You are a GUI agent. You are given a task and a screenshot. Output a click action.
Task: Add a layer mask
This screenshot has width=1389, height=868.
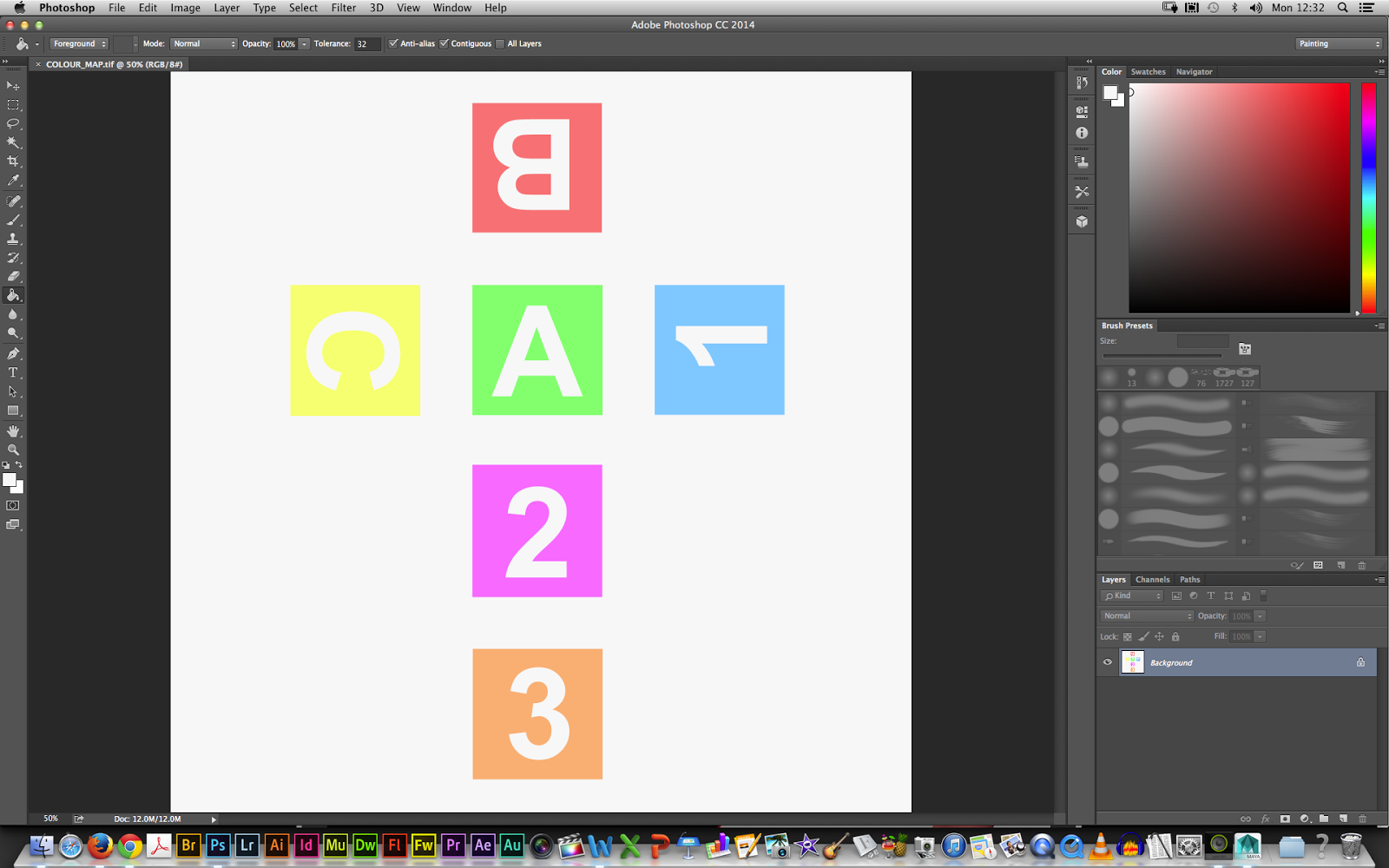pyautogui.click(x=1285, y=819)
